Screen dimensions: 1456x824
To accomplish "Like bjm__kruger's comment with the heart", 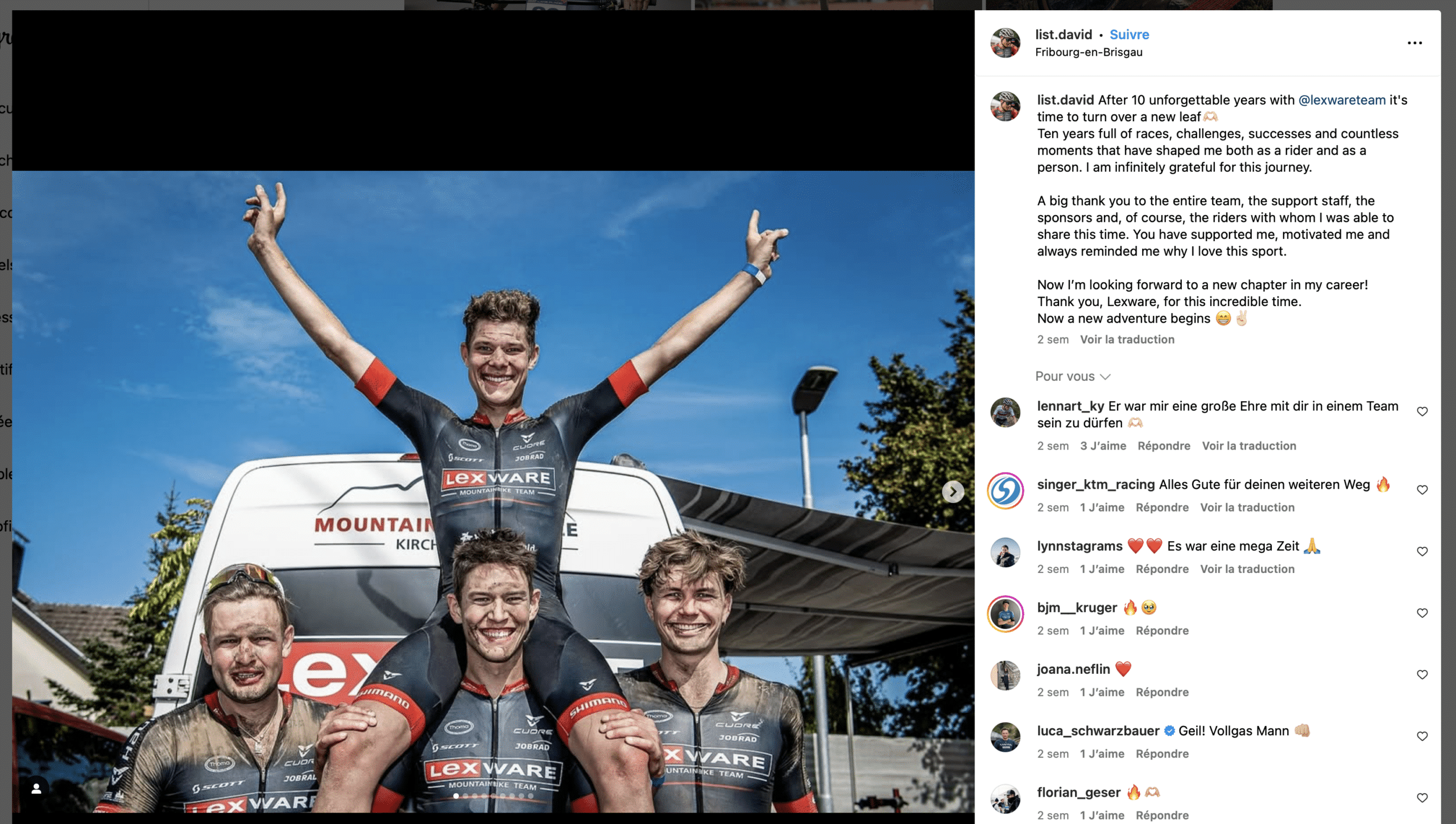I will 1422,613.
